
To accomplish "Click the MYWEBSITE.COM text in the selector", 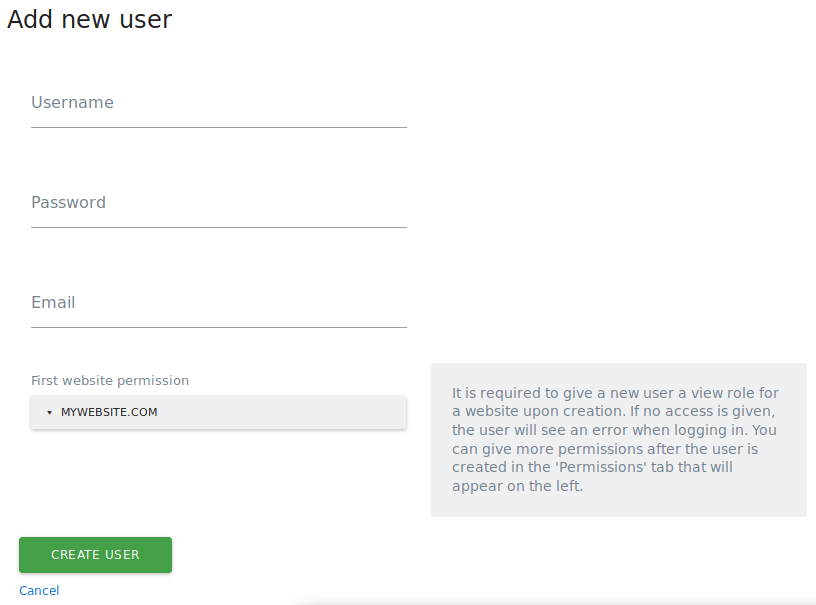I will (x=110, y=412).
